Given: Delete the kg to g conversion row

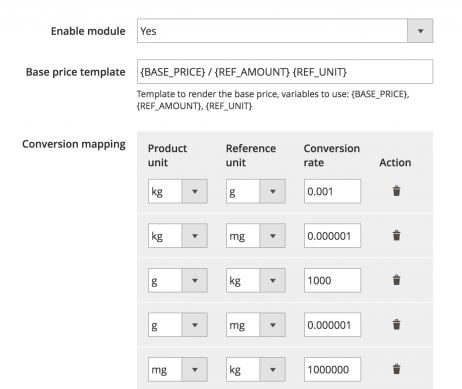Looking at the screenshot, I should [396, 191].
